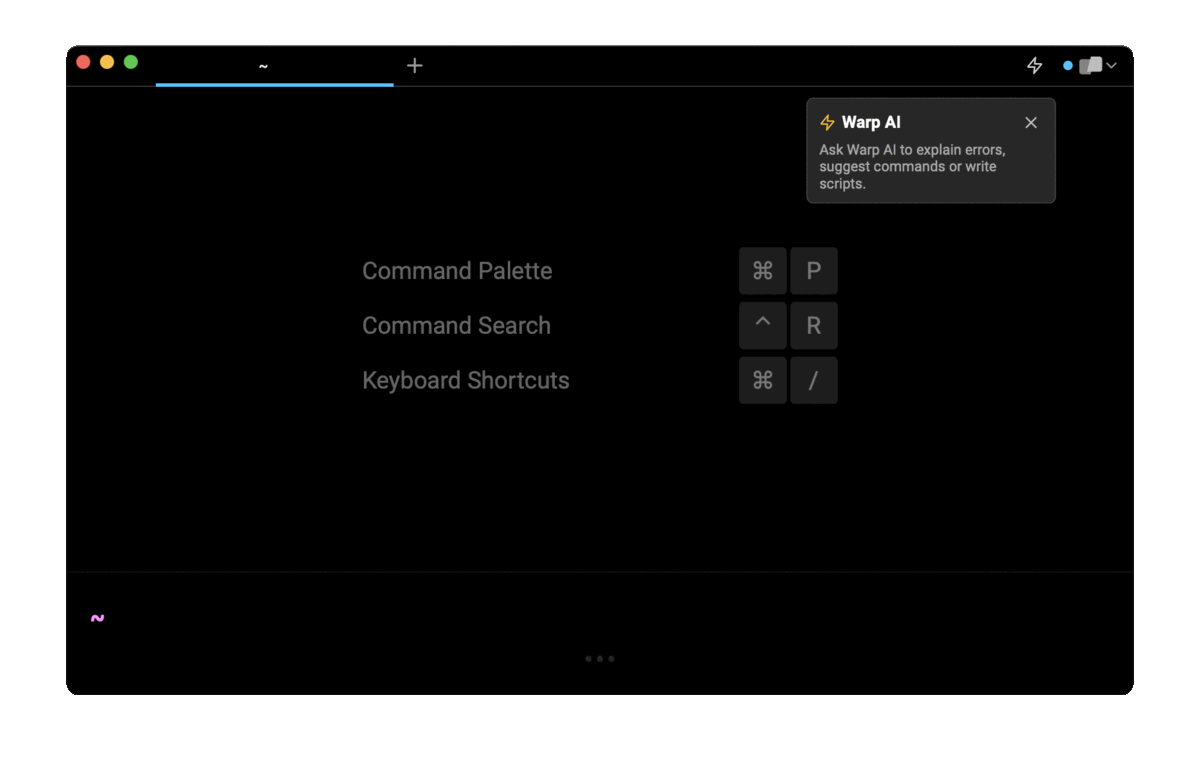Expand the three-dot overflow menu
Viewport: 1200px width, 783px height.
click(600, 658)
